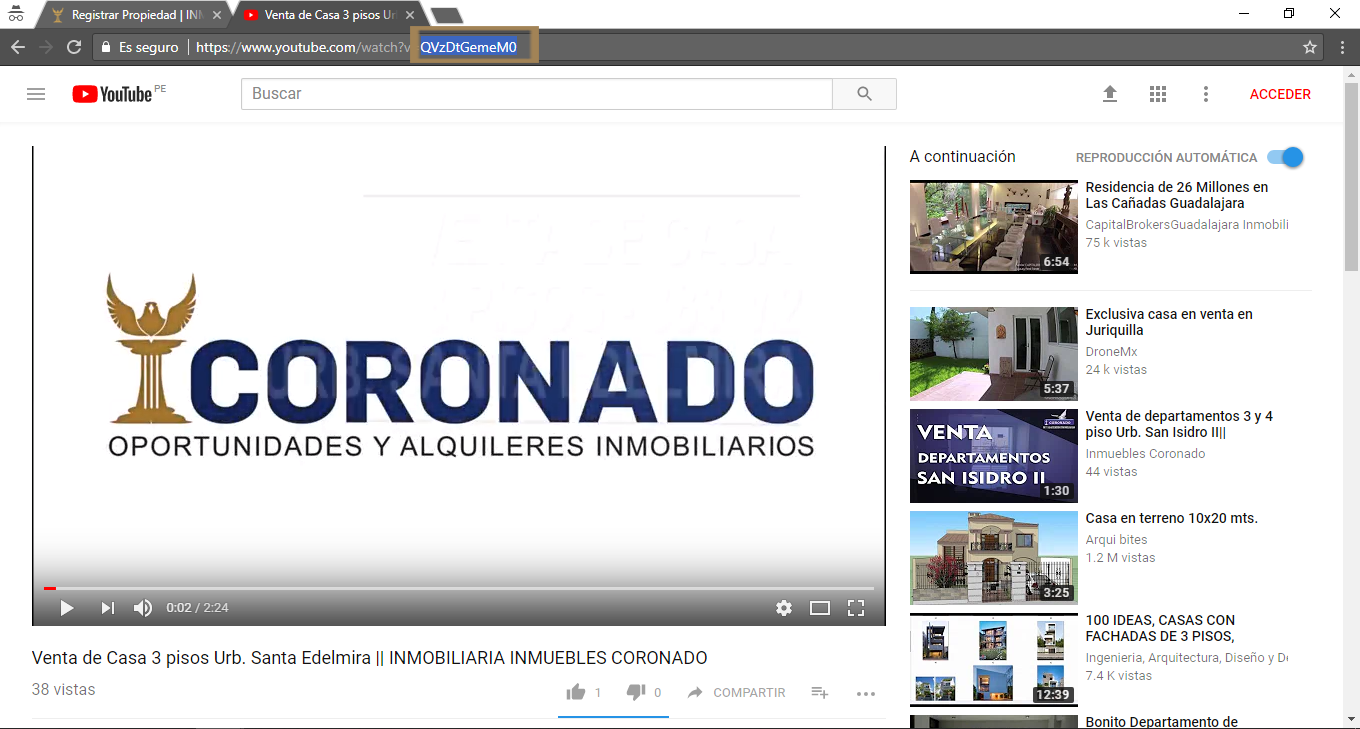This screenshot has height=729, width=1360.
Task: Dislike the video with thumbs down
Action: 636,692
